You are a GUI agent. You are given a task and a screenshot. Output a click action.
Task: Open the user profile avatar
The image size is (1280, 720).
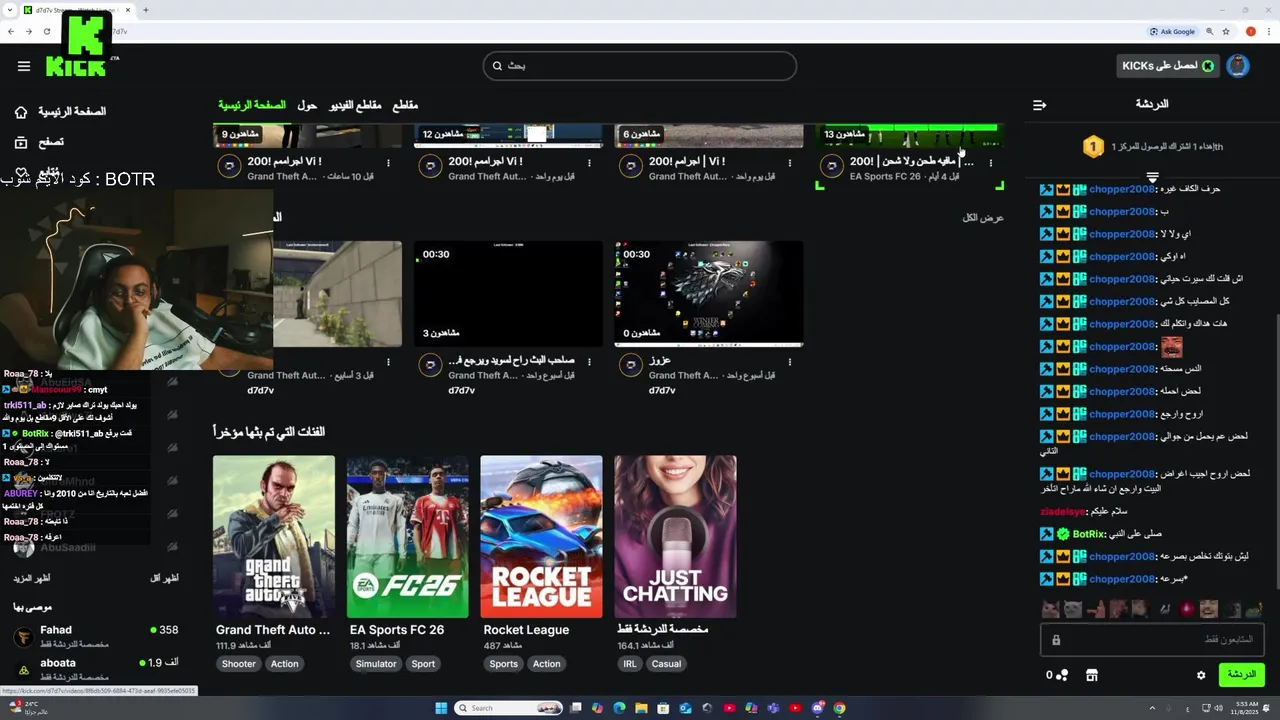(1238, 66)
